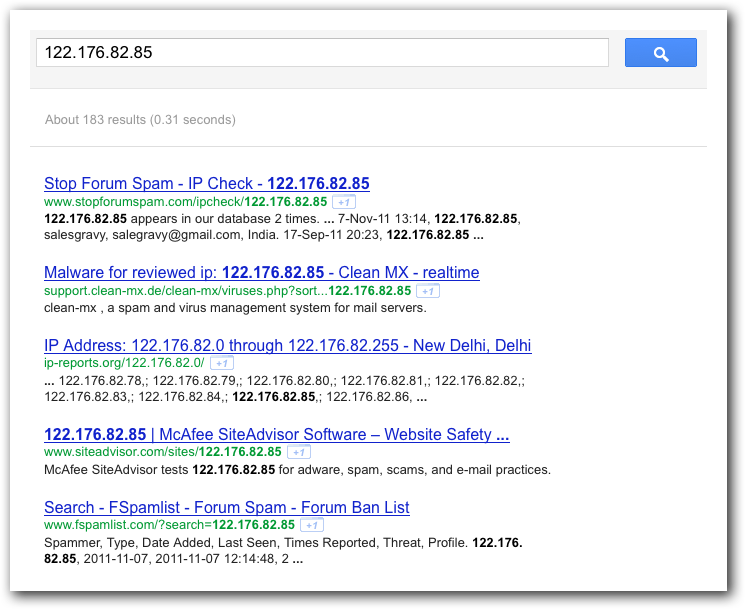Click +1 beside the siteadvisor.com URL
745x609 pixels.
tap(299, 452)
